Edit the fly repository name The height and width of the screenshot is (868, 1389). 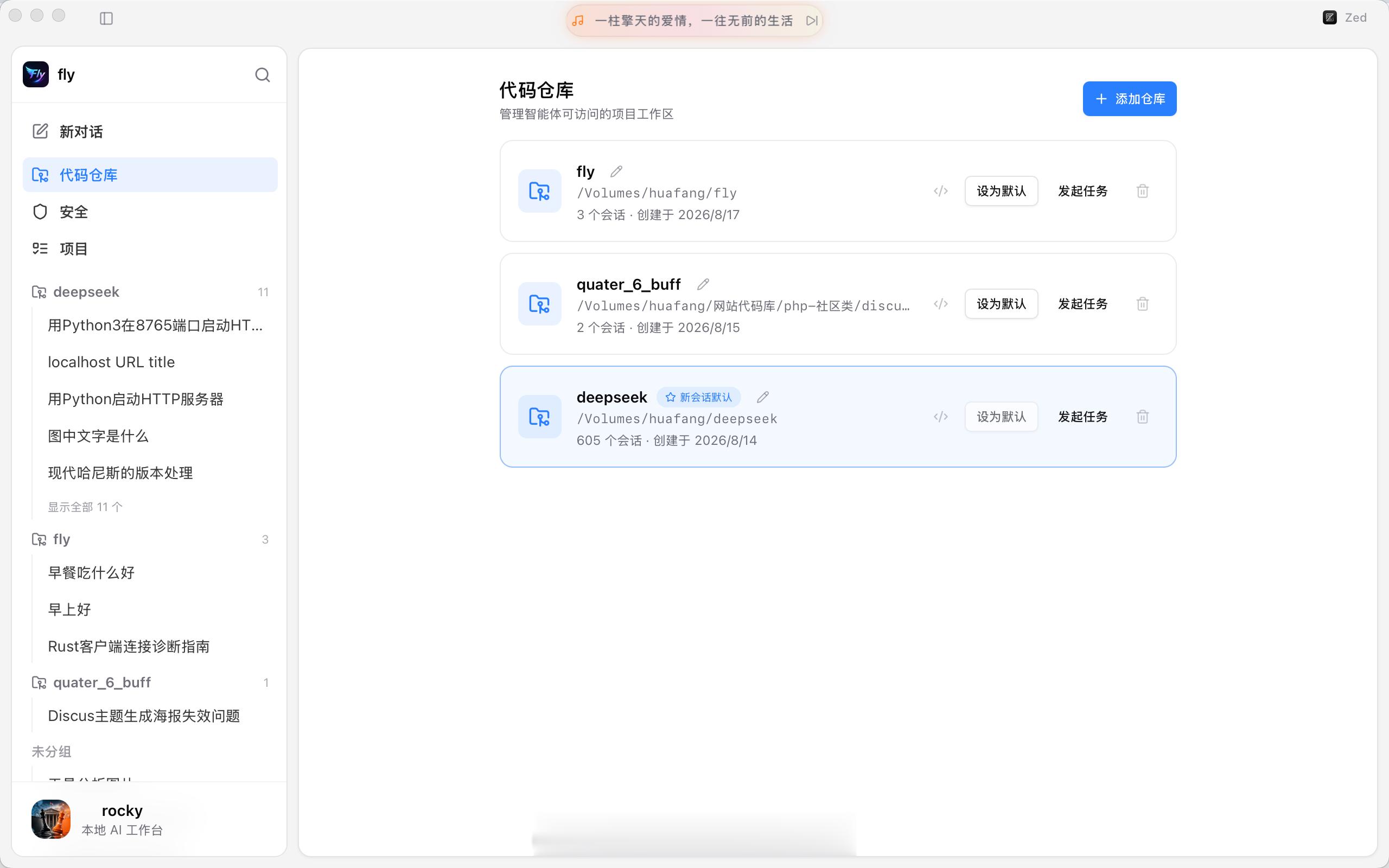click(616, 171)
